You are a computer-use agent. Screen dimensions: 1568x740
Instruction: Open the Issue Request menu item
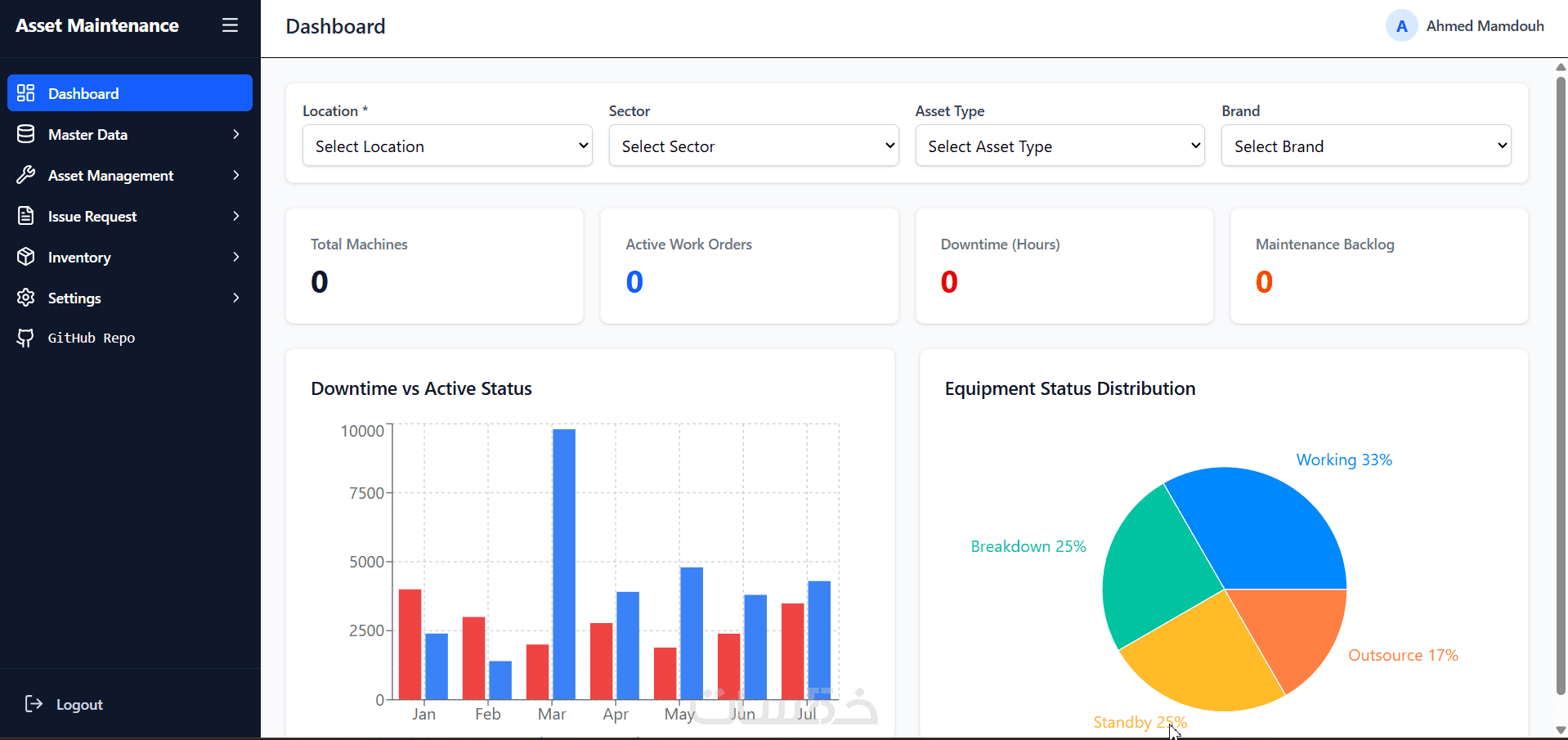pyautogui.click(x=130, y=216)
